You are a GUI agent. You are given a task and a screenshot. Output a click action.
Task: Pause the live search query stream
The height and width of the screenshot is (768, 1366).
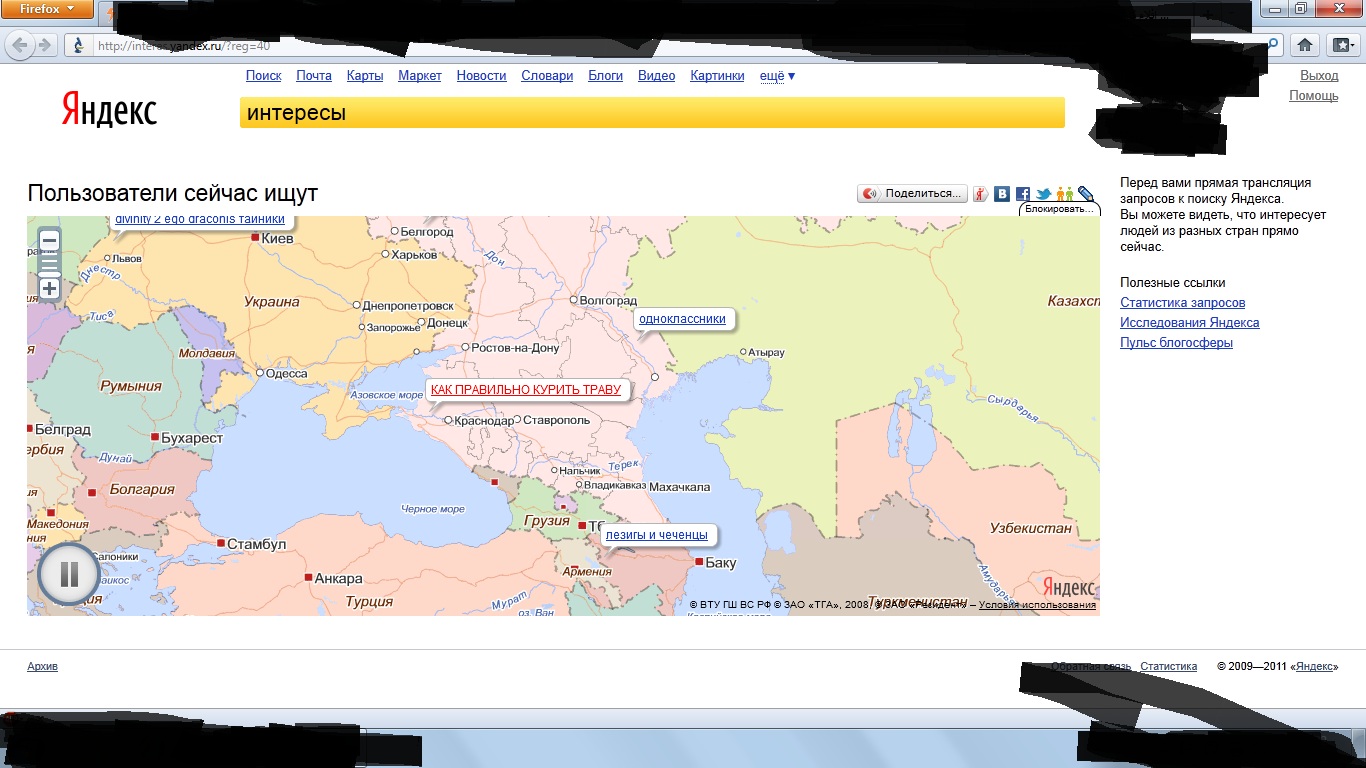68,574
